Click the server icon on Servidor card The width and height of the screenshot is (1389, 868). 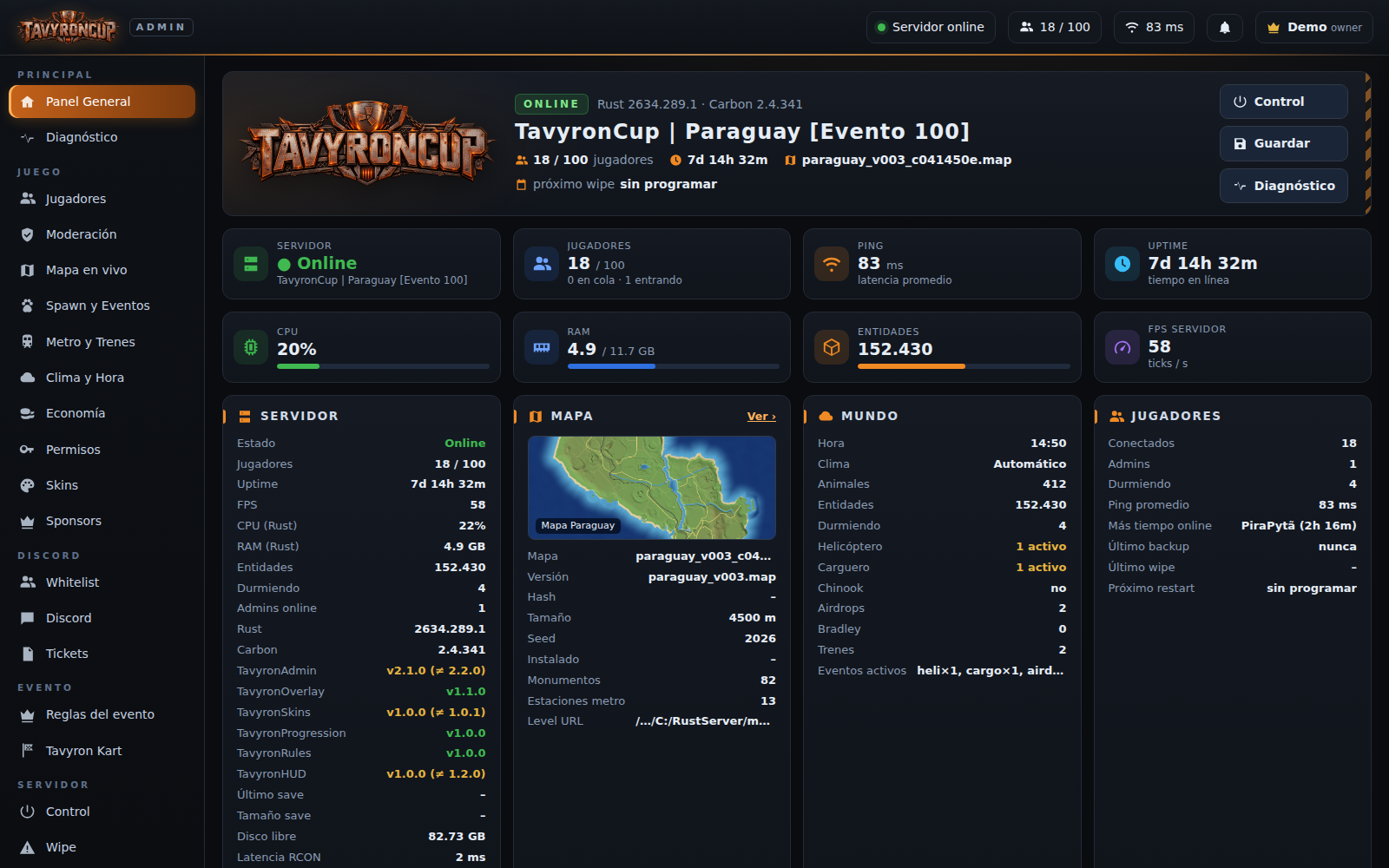(251, 264)
